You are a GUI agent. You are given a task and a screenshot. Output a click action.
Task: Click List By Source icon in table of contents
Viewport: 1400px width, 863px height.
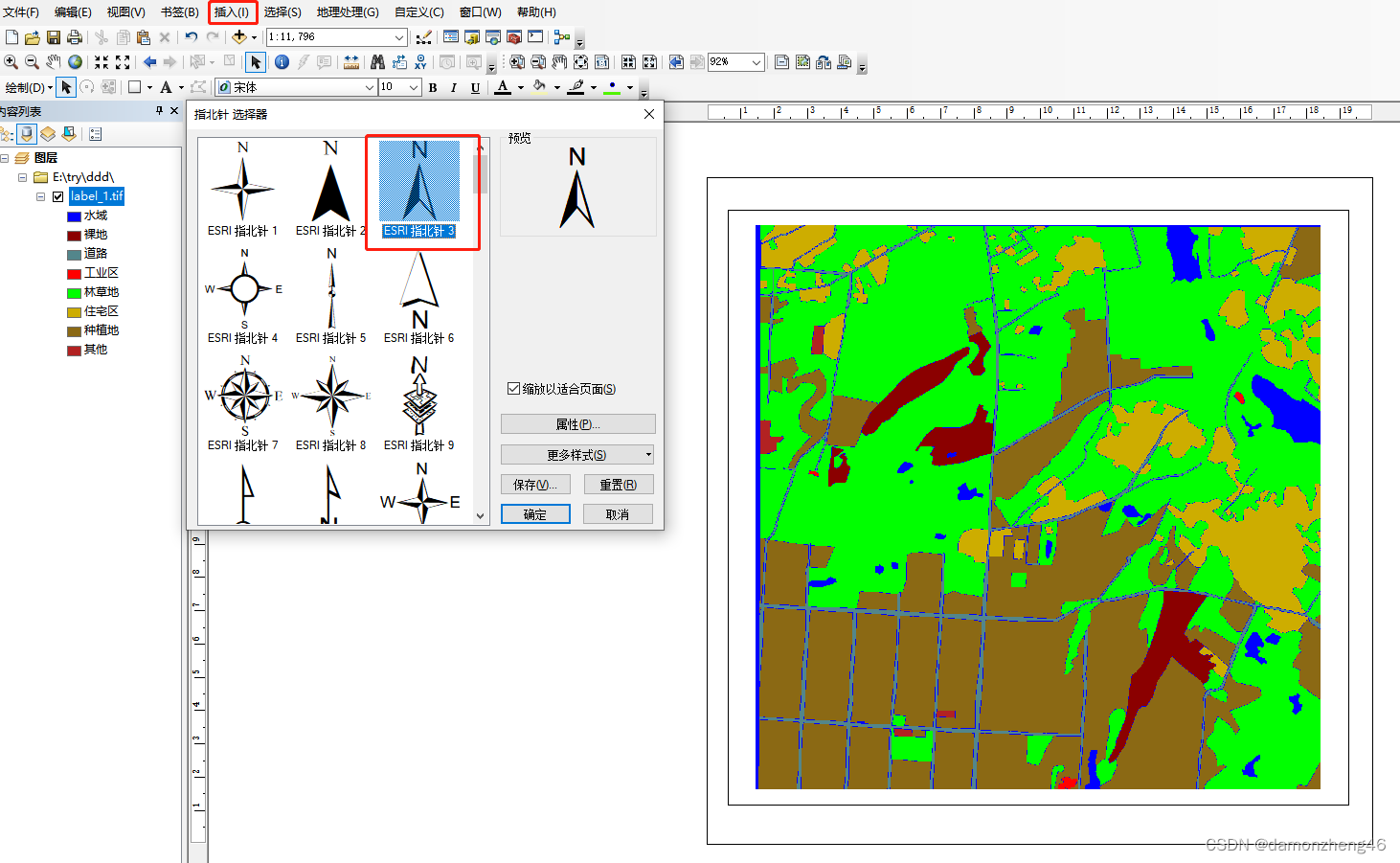[27, 134]
